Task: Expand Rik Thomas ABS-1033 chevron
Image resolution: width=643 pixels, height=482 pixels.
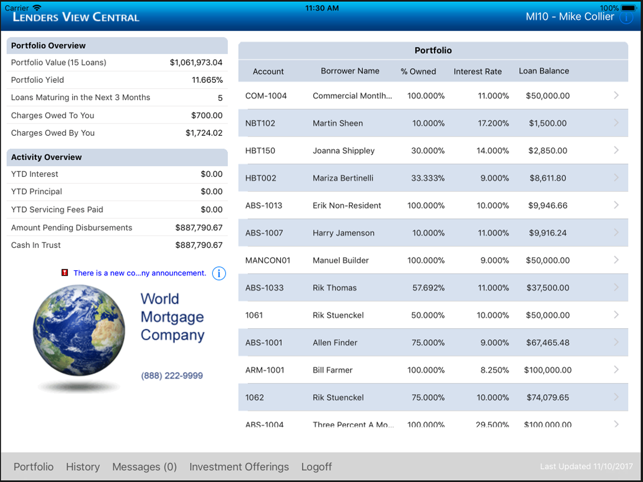Action: pos(616,287)
